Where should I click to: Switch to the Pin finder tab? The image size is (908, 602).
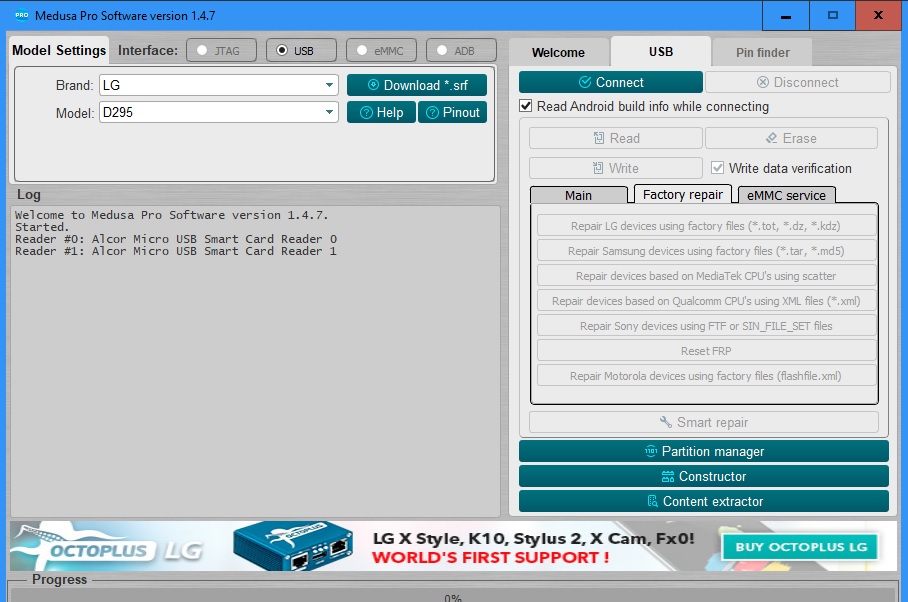[763, 52]
